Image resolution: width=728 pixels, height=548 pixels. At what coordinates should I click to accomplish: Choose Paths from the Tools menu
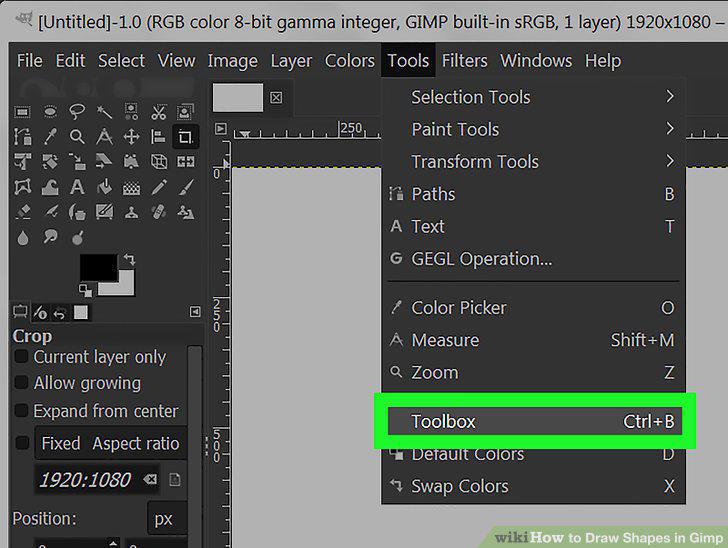coord(533,194)
